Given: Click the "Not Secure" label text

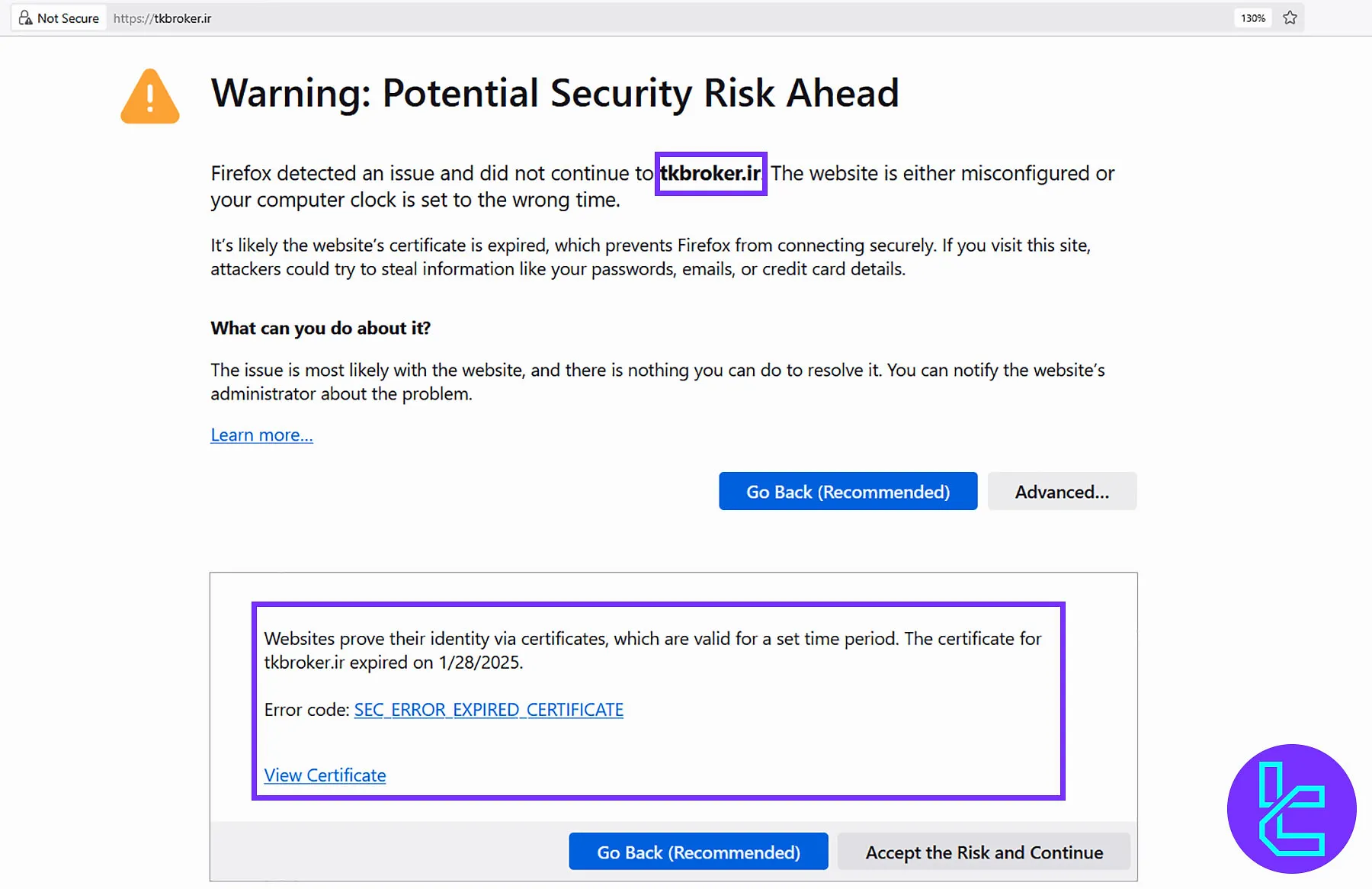Looking at the screenshot, I should (68, 18).
